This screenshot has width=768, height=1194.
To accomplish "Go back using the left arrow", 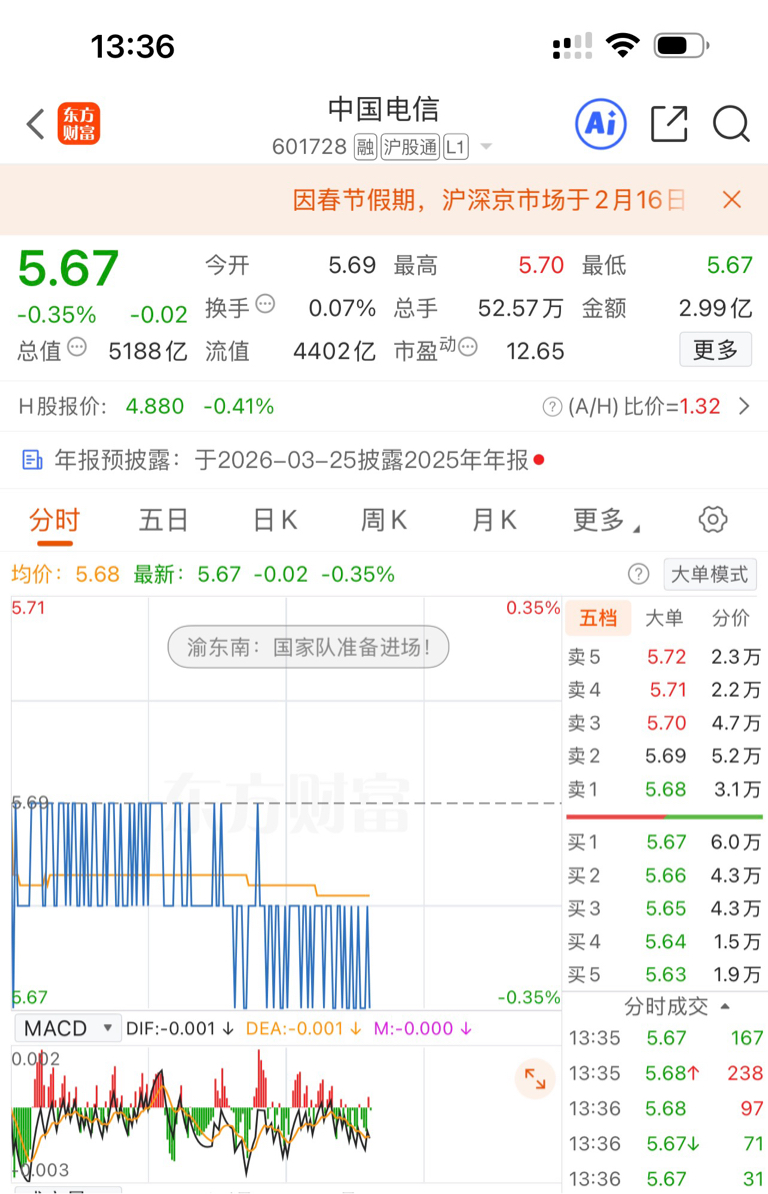I will point(35,124).
